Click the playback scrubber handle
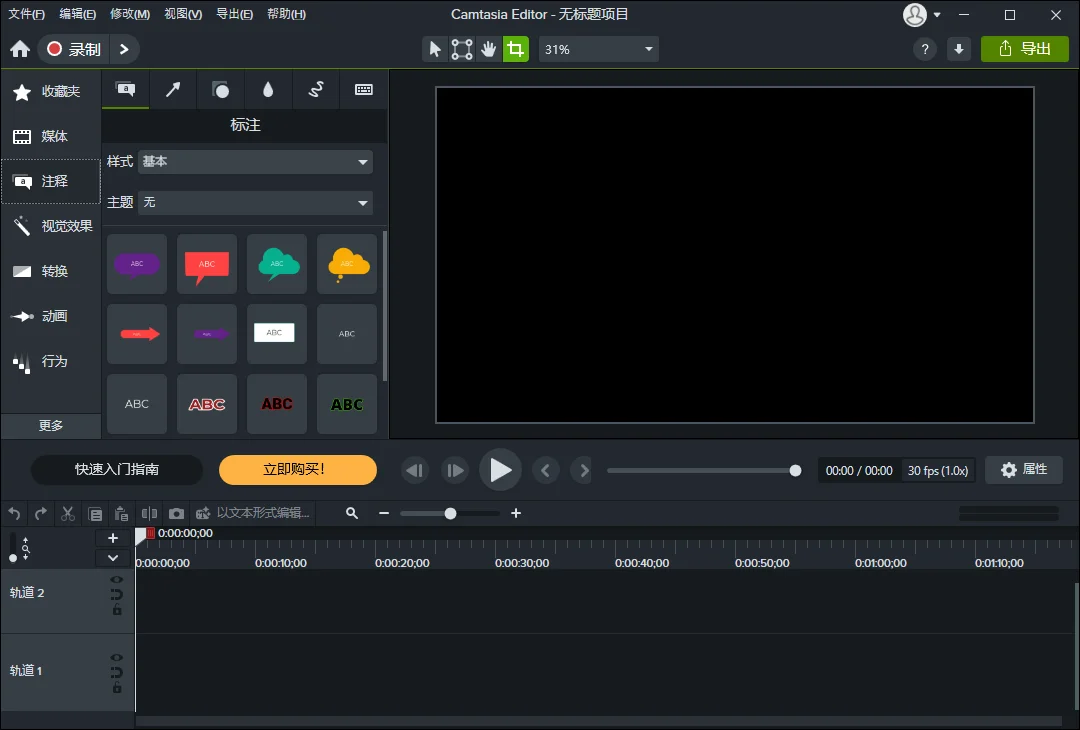Image resolution: width=1080 pixels, height=730 pixels. pyautogui.click(x=795, y=470)
